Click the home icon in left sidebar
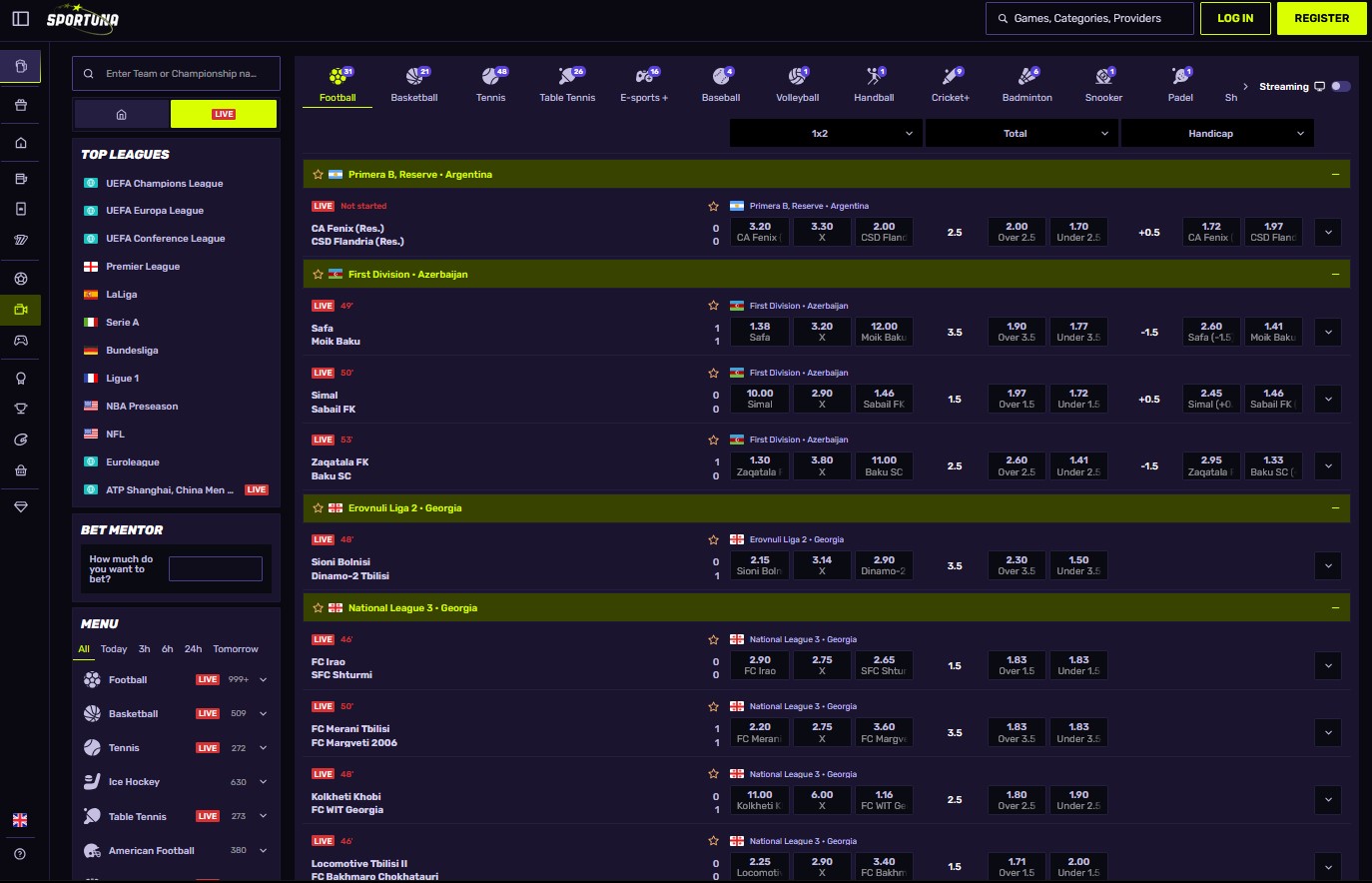 click(x=20, y=143)
